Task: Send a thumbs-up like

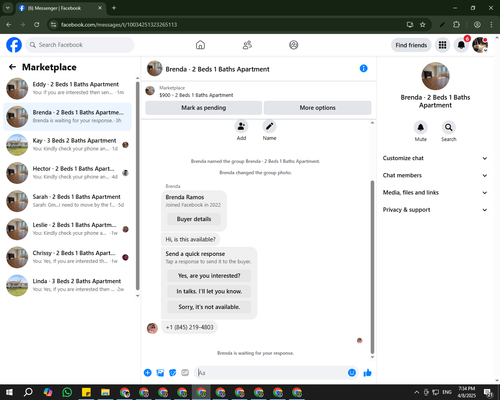Action: (x=367, y=373)
